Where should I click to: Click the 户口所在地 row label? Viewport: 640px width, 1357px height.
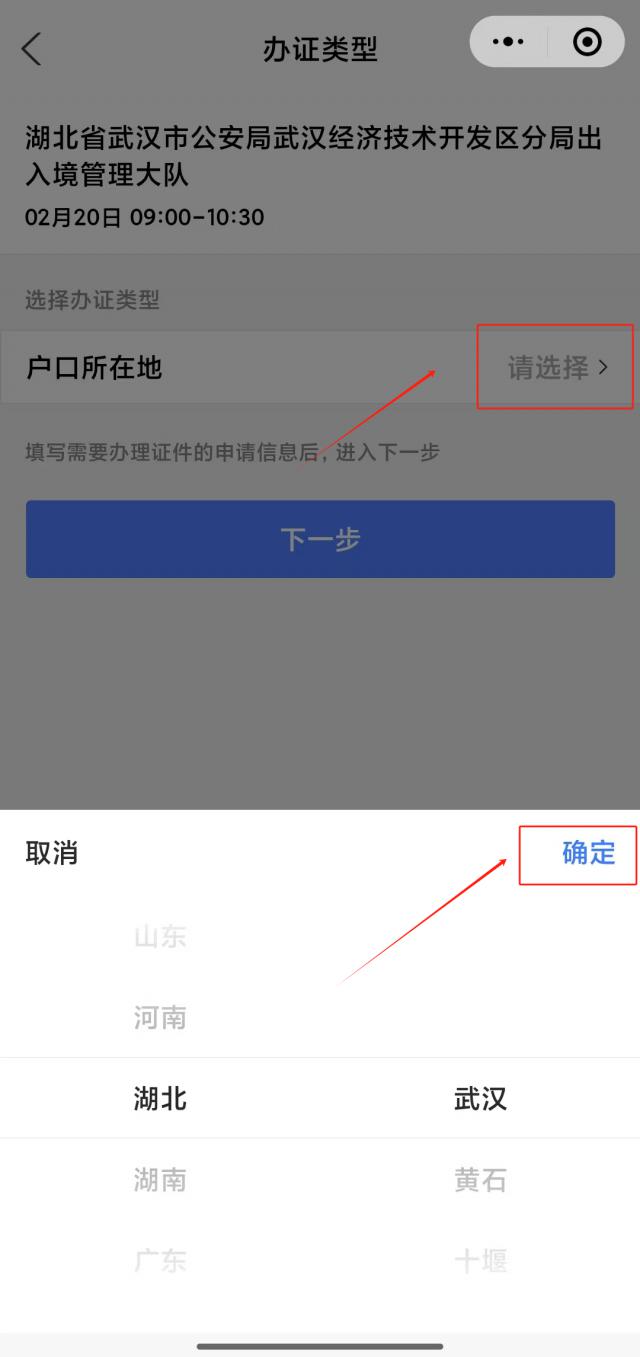click(x=94, y=367)
